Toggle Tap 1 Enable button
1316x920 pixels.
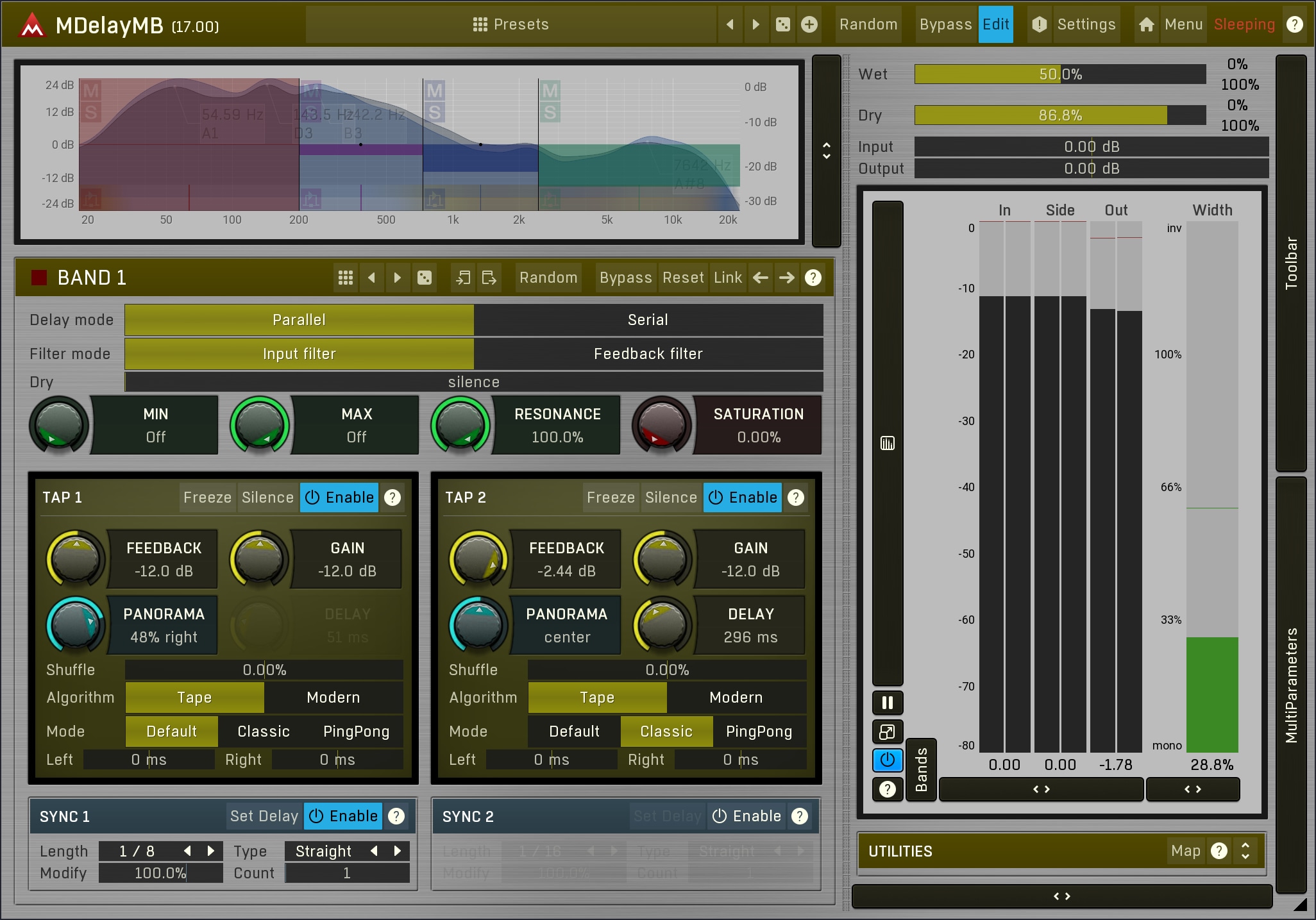point(339,498)
